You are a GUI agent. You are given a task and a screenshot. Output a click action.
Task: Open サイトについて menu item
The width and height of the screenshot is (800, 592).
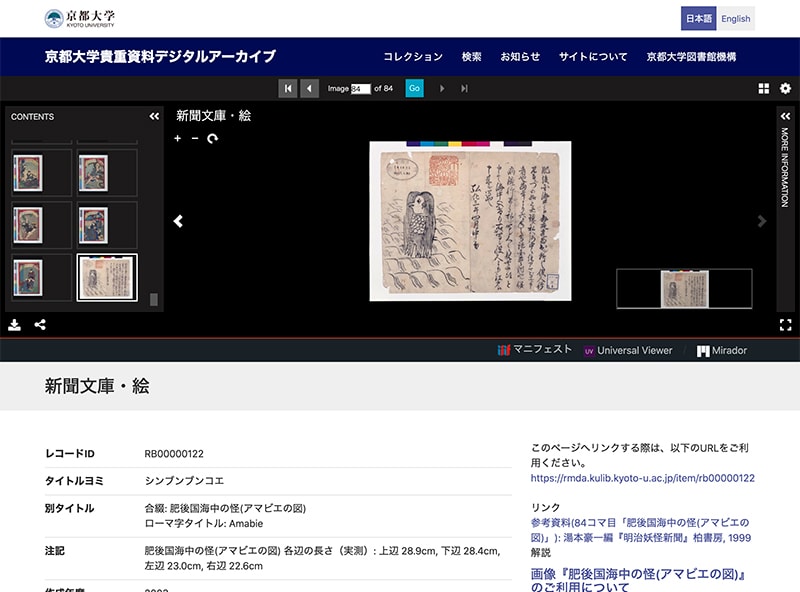(593, 57)
